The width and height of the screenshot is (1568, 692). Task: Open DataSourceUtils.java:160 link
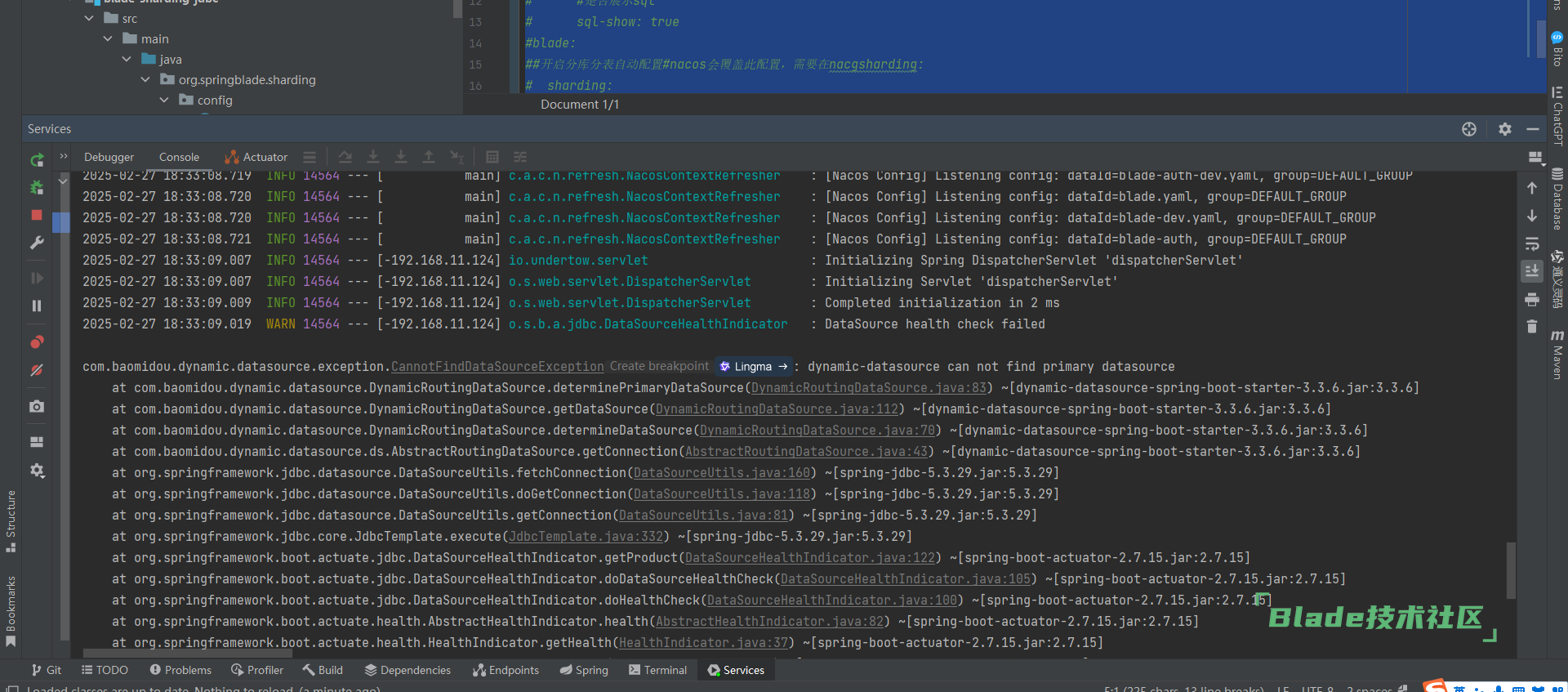[x=722, y=473]
